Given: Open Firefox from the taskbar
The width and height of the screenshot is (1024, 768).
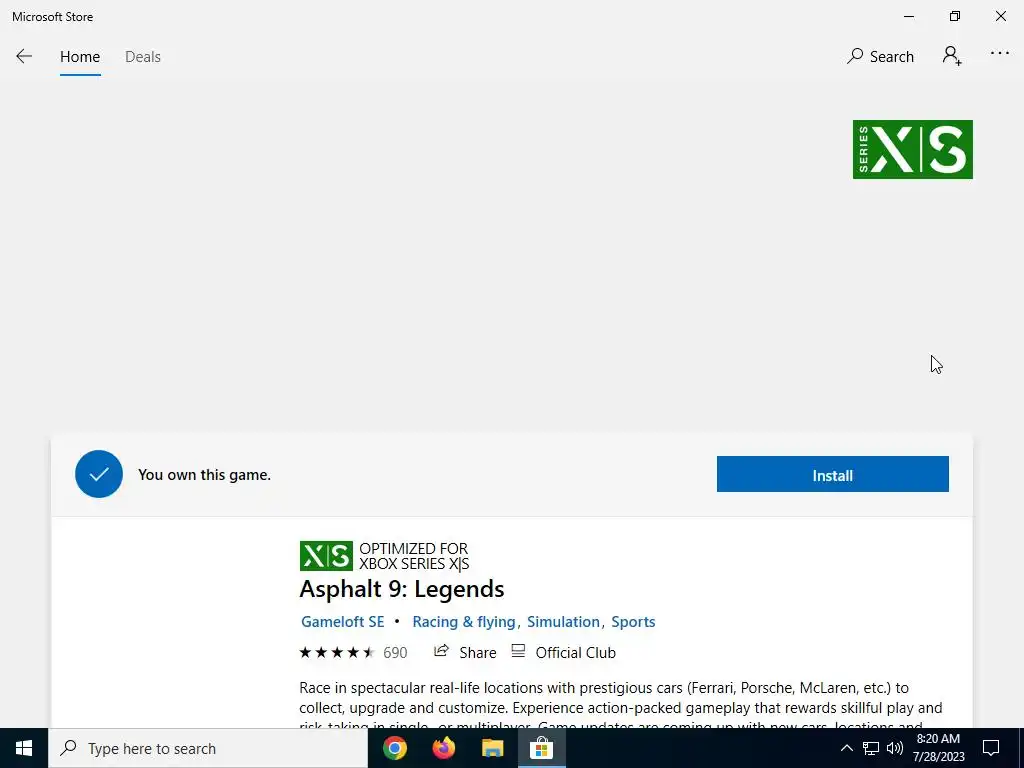Looking at the screenshot, I should click(444, 748).
